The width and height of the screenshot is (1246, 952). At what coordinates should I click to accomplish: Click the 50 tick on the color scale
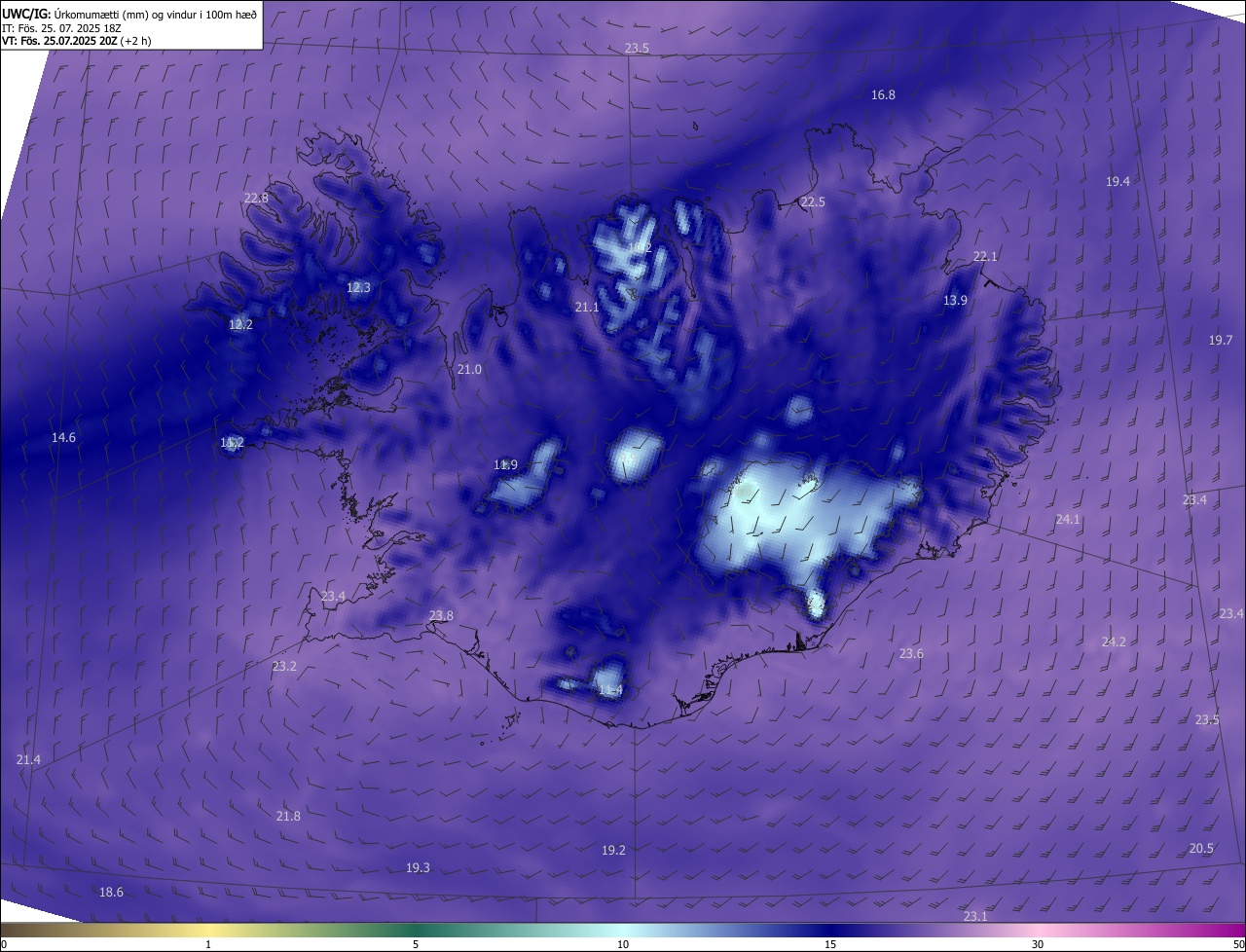coord(1238,944)
